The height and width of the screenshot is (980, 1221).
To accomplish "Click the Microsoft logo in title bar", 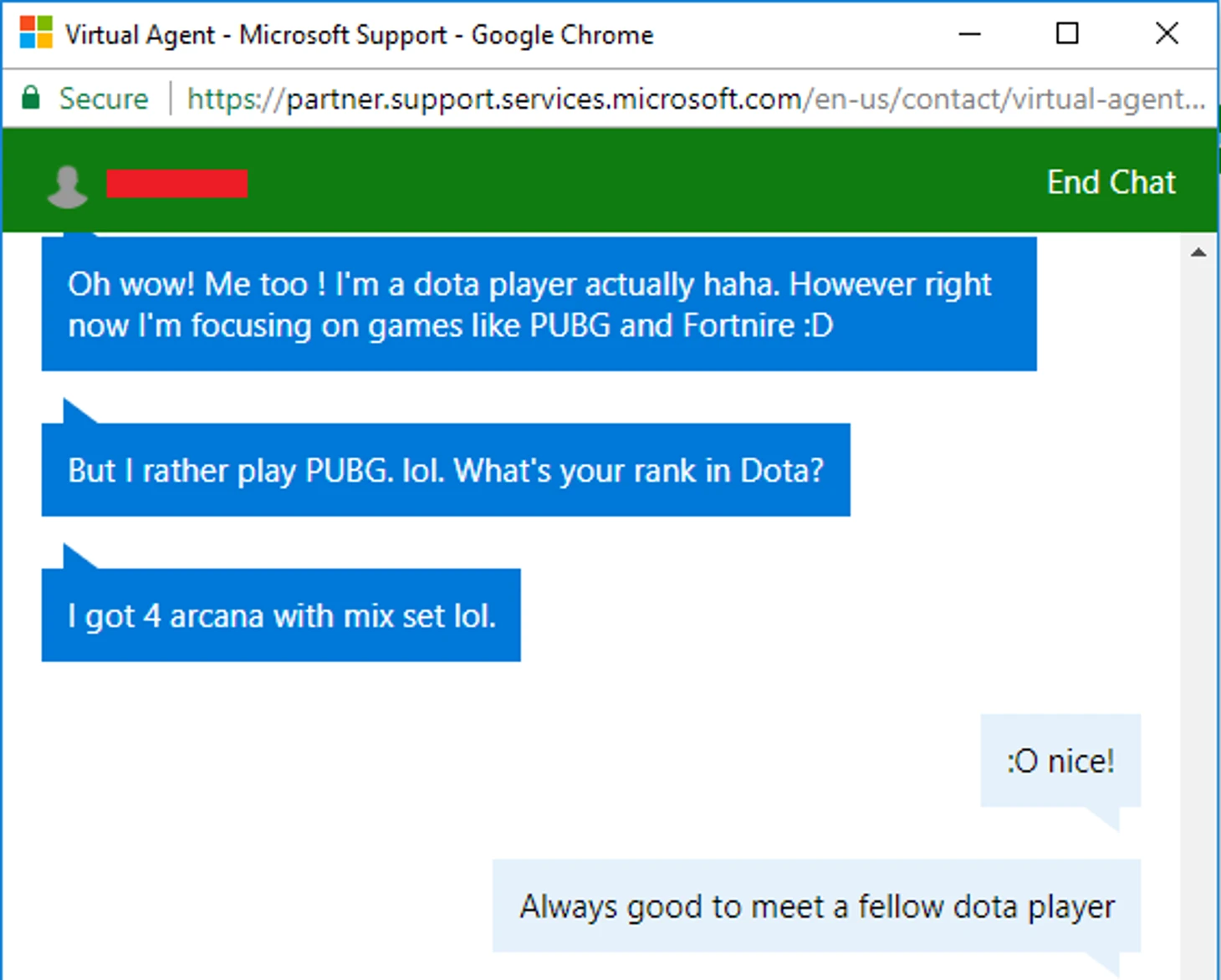I will 36,33.
